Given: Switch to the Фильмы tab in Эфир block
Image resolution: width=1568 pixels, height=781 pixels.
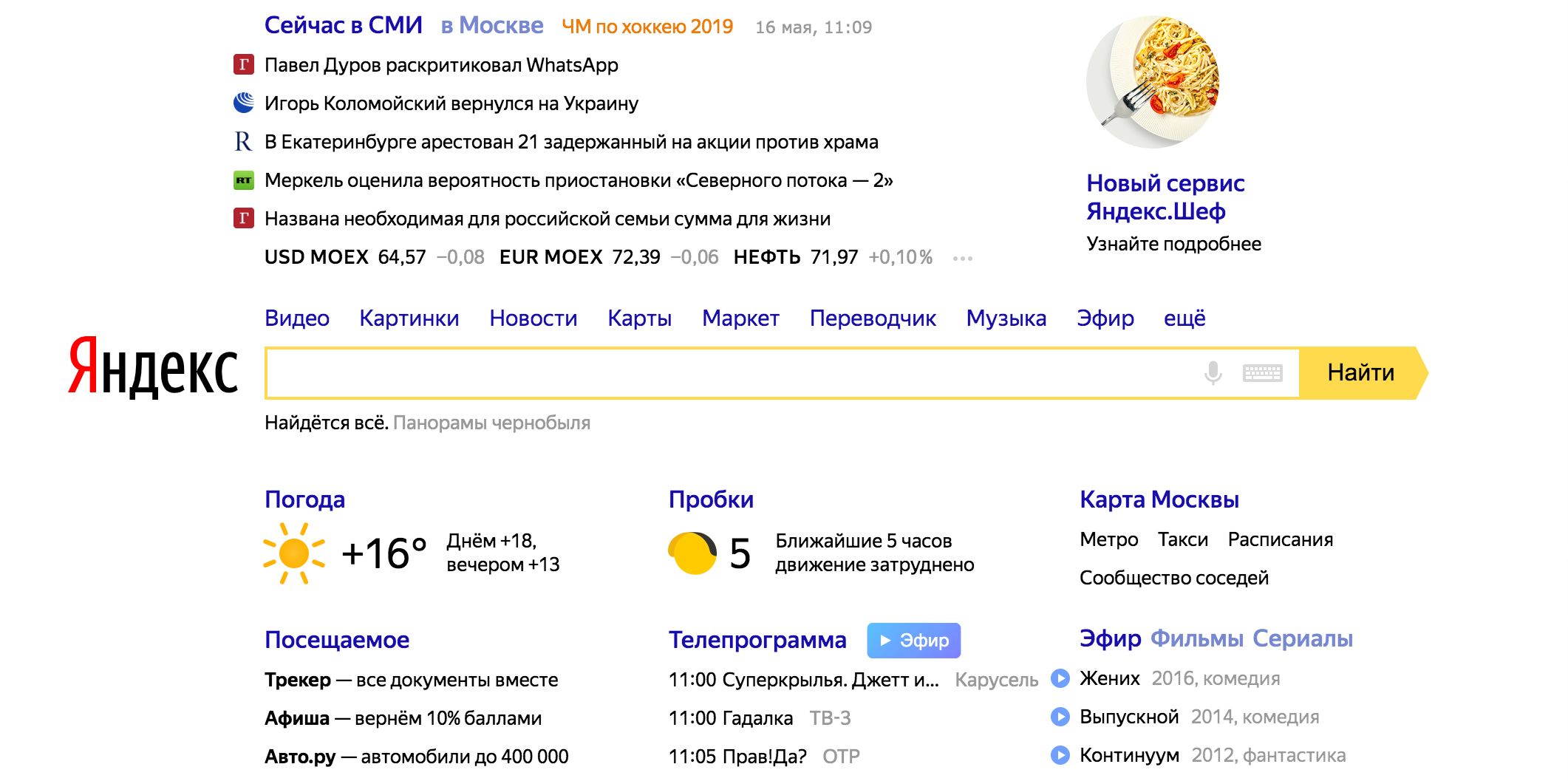Looking at the screenshot, I should 1196,639.
